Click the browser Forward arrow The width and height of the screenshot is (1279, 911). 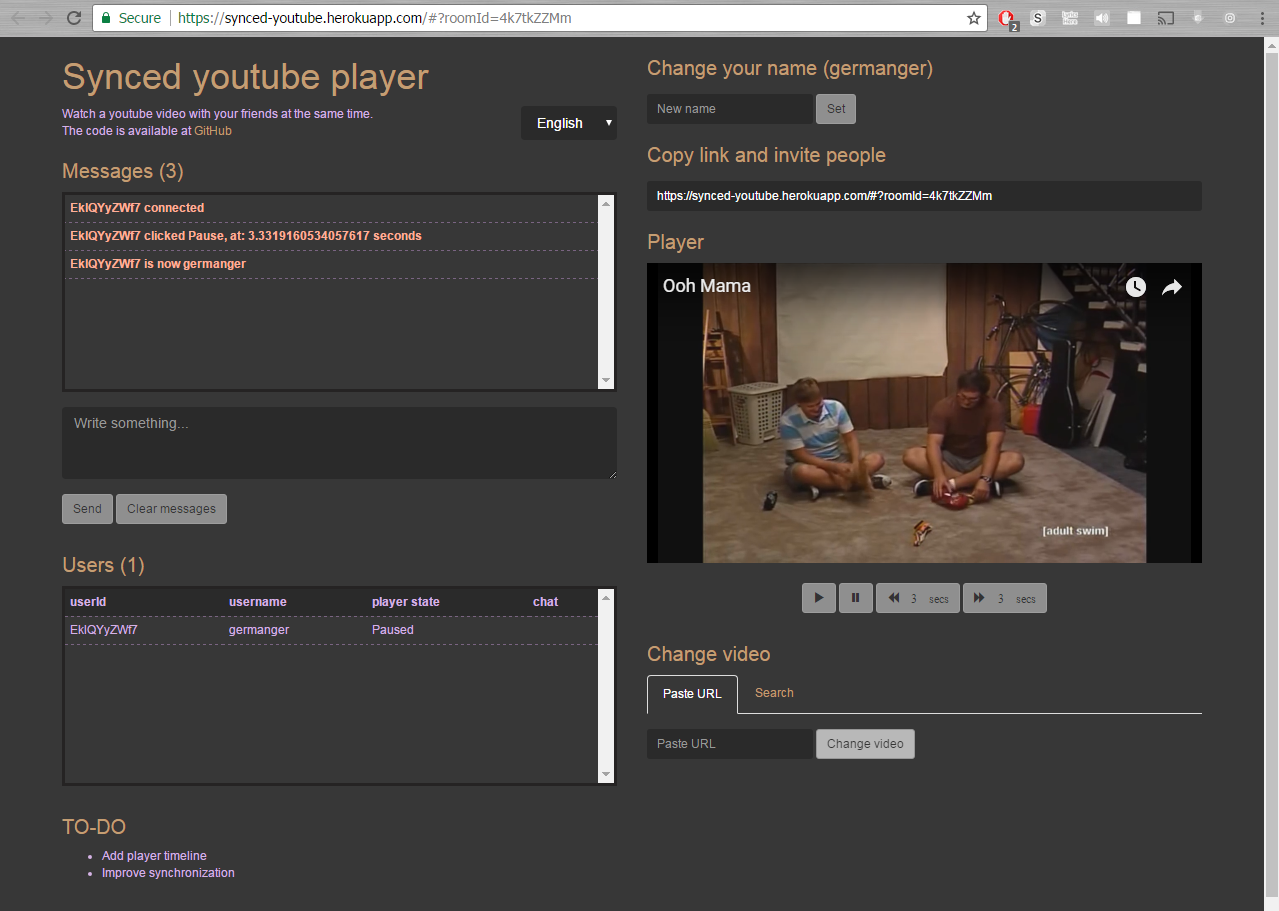[x=46, y=18]
